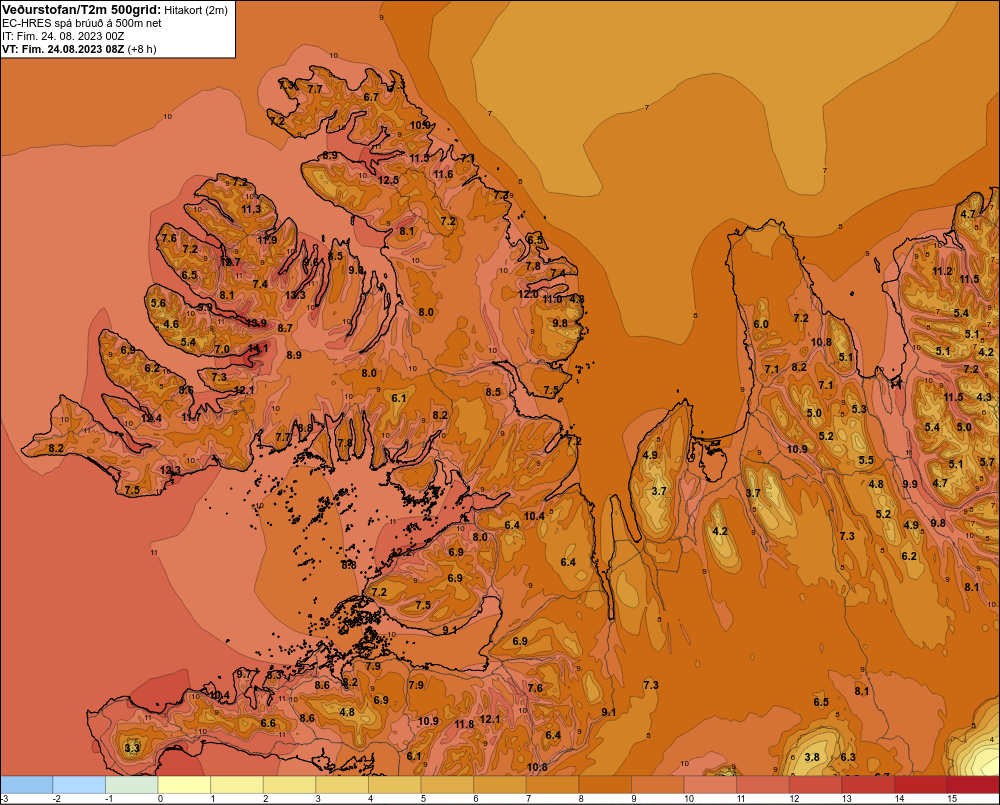Click the temperature value '5.3' on the map
1000x805 pixels.
(x=859, y=409)
